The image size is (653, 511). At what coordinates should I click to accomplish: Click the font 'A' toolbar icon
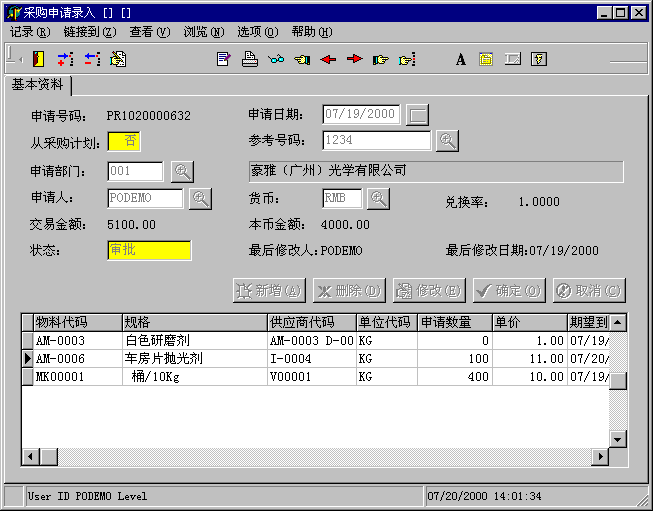pyautogui.click(x=461, y=59)
